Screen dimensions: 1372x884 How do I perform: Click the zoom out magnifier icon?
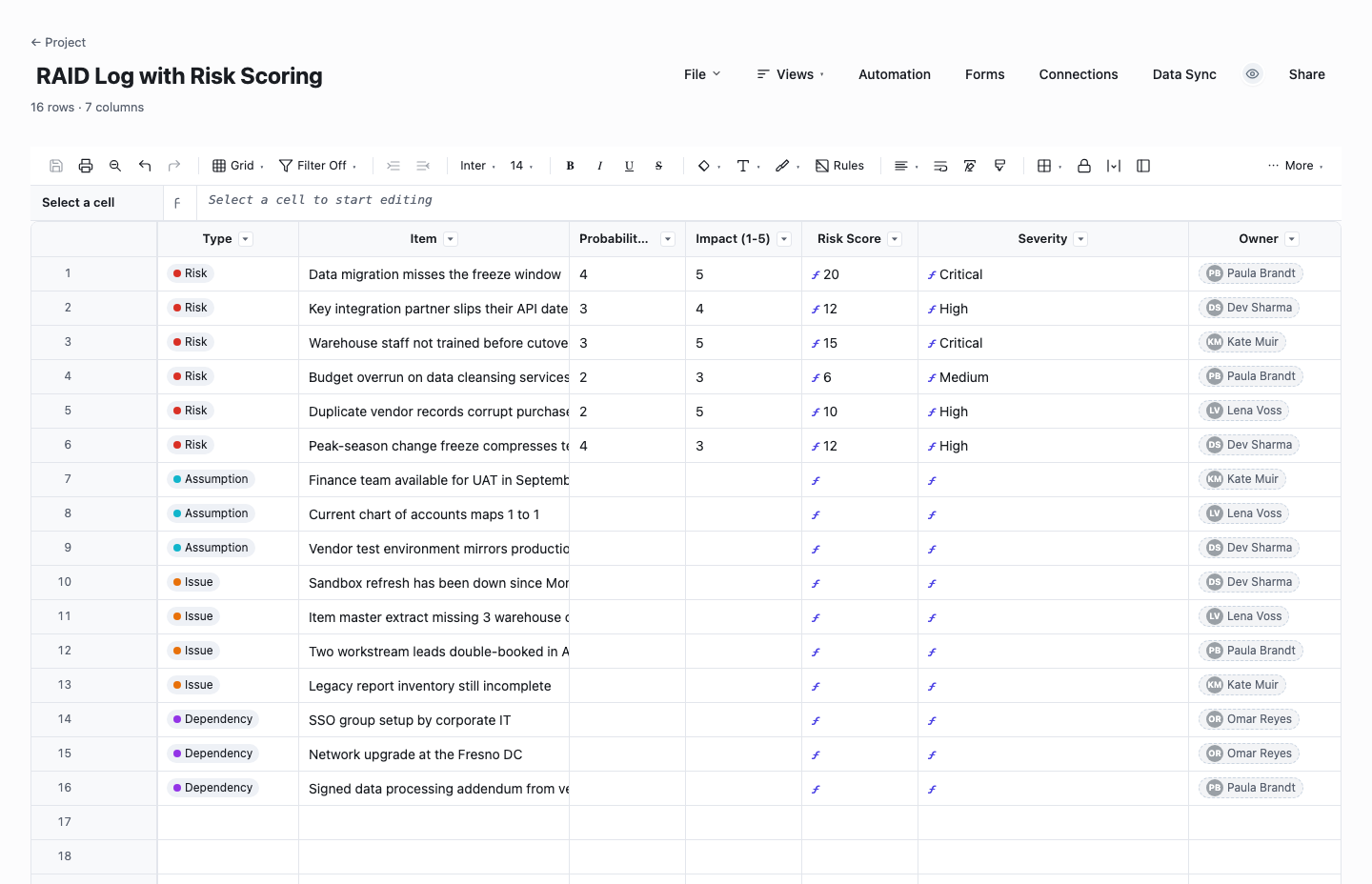coord(115,166)
